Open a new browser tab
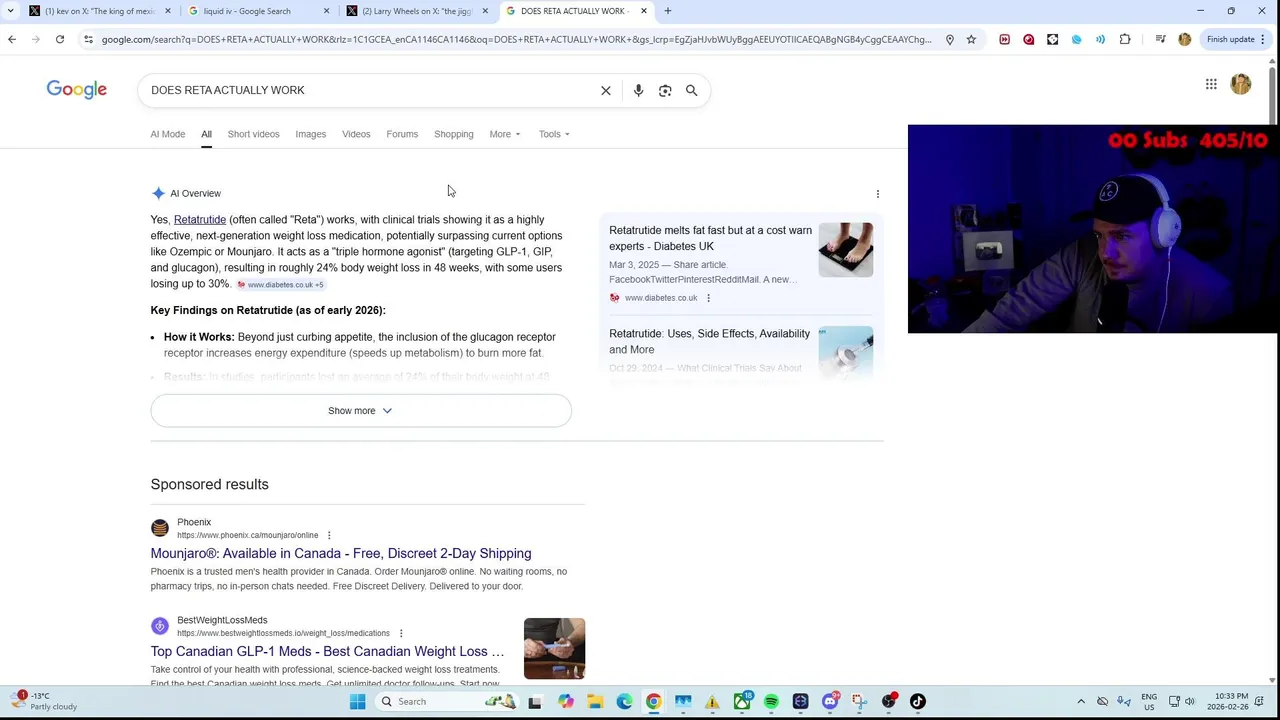Image resolution: width=1280 pixels, height=720 pixels. click(x=668, y=11)
